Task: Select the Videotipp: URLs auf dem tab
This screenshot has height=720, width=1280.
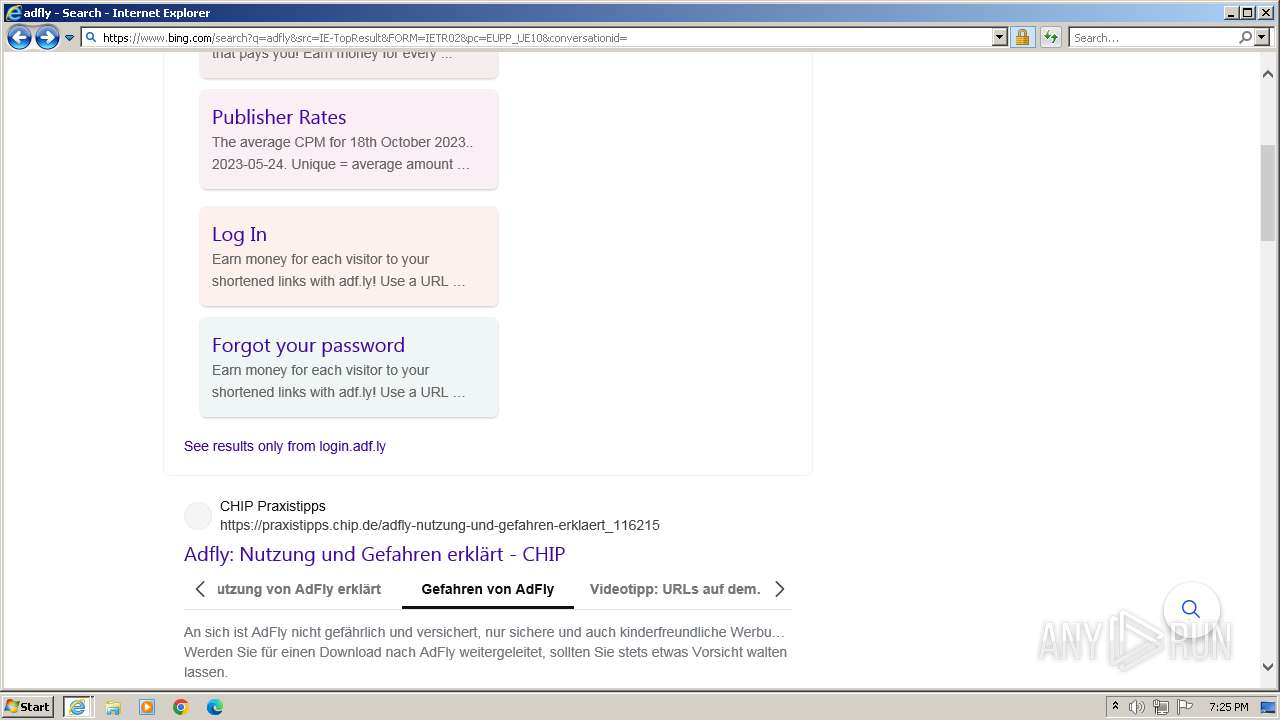Action: (675, 589)
